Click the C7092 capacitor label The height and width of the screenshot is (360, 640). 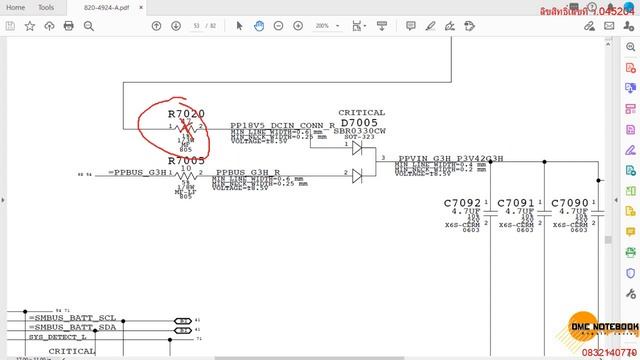click(x=462, y=203)
